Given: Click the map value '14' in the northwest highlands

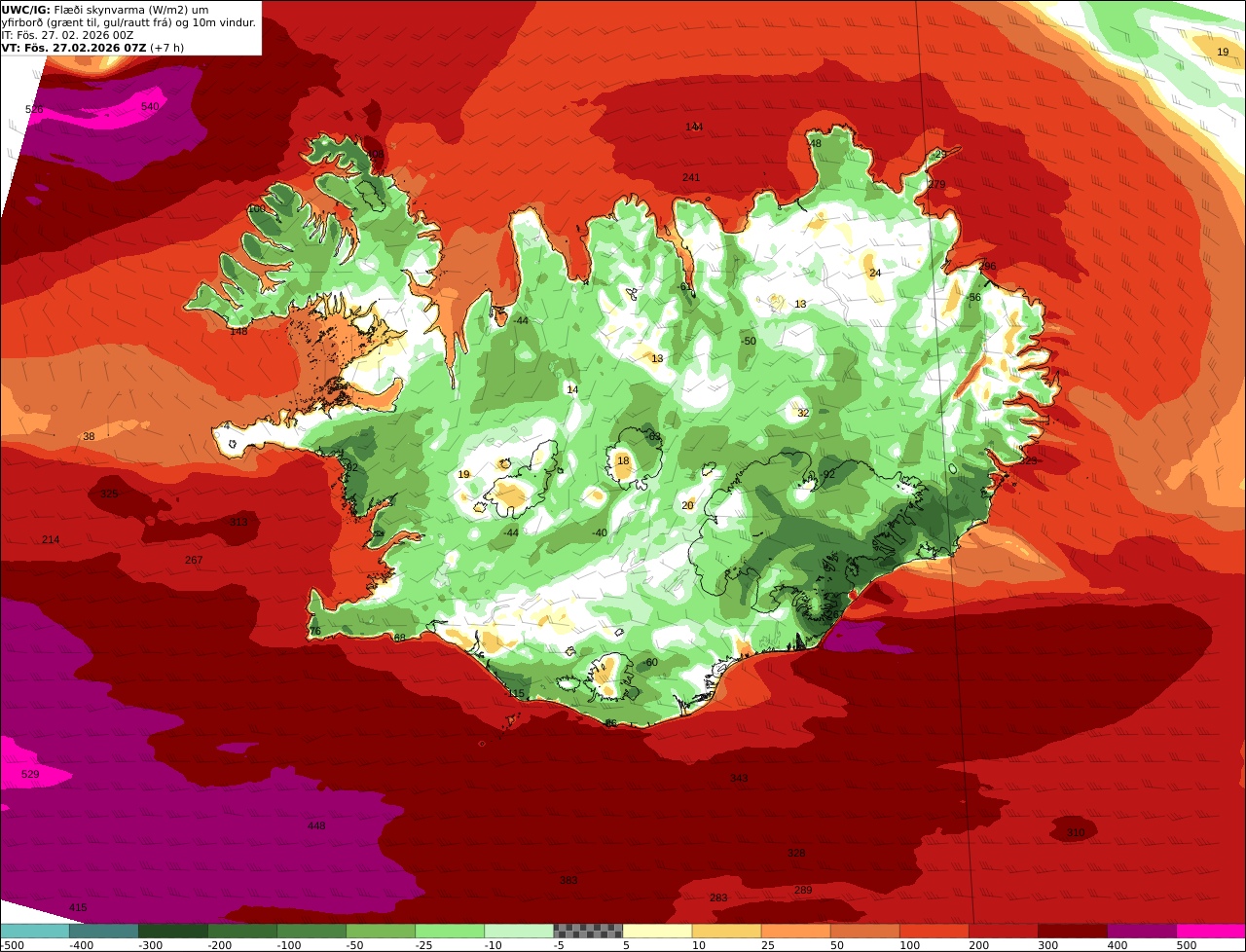Looking at the screenshot, I should [x=572, y=390].
